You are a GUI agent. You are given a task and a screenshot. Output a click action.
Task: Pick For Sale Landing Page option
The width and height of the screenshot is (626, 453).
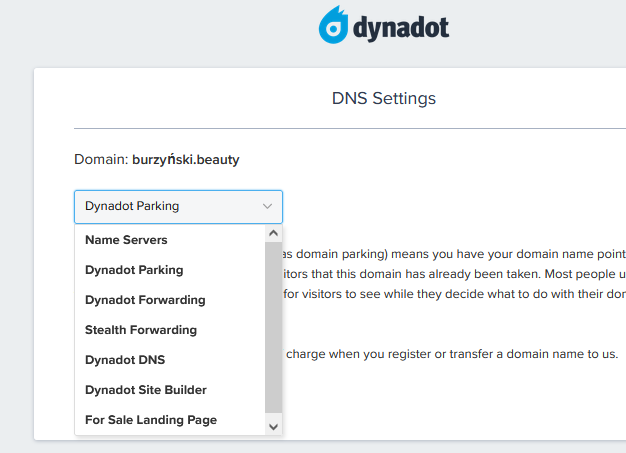click(151, 420)
